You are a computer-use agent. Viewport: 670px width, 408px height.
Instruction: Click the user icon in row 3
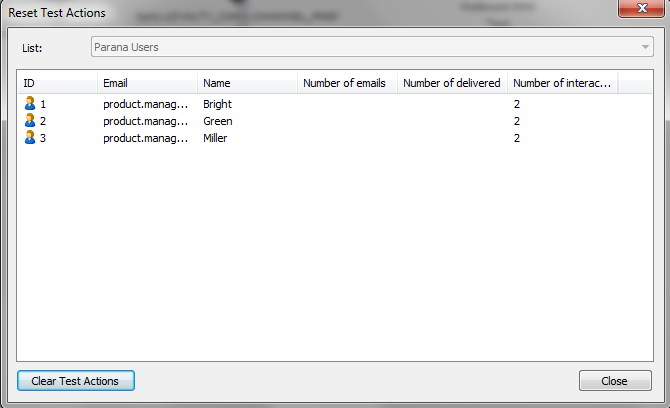29,138
